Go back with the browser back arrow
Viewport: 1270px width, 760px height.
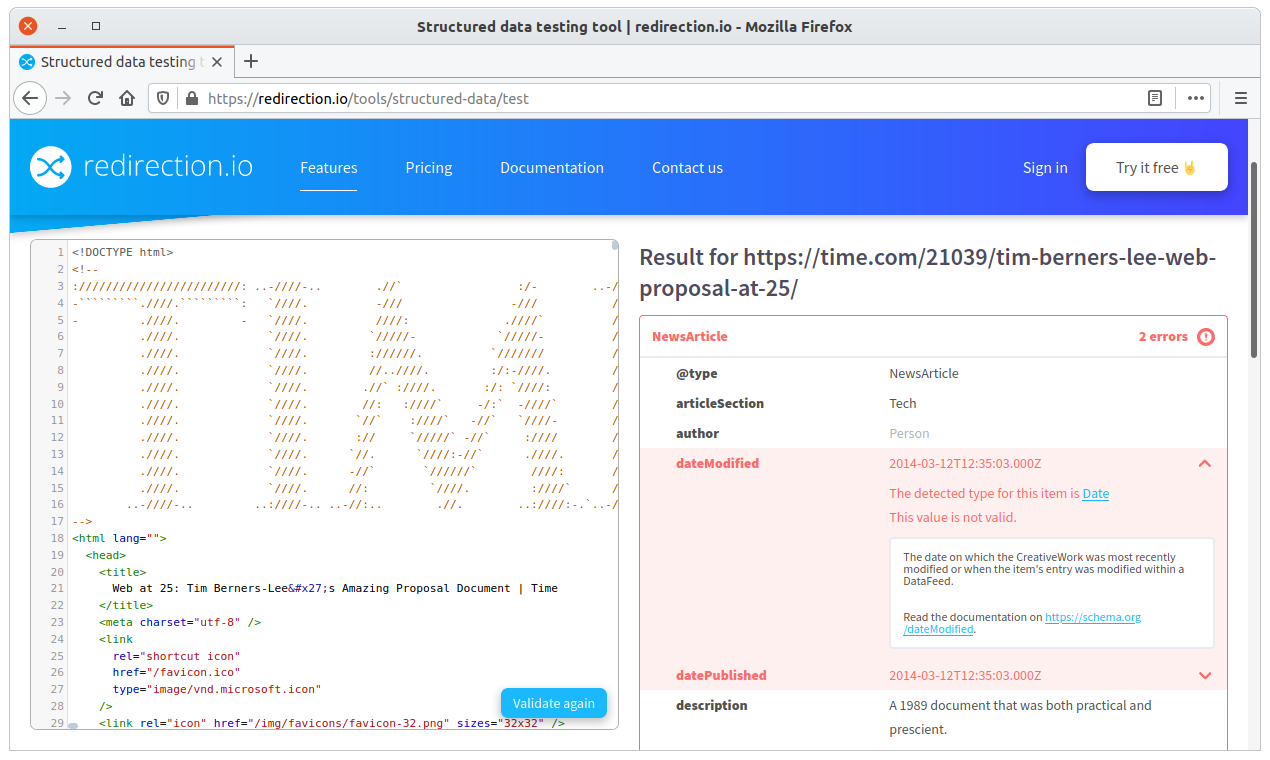click(30, 98)
